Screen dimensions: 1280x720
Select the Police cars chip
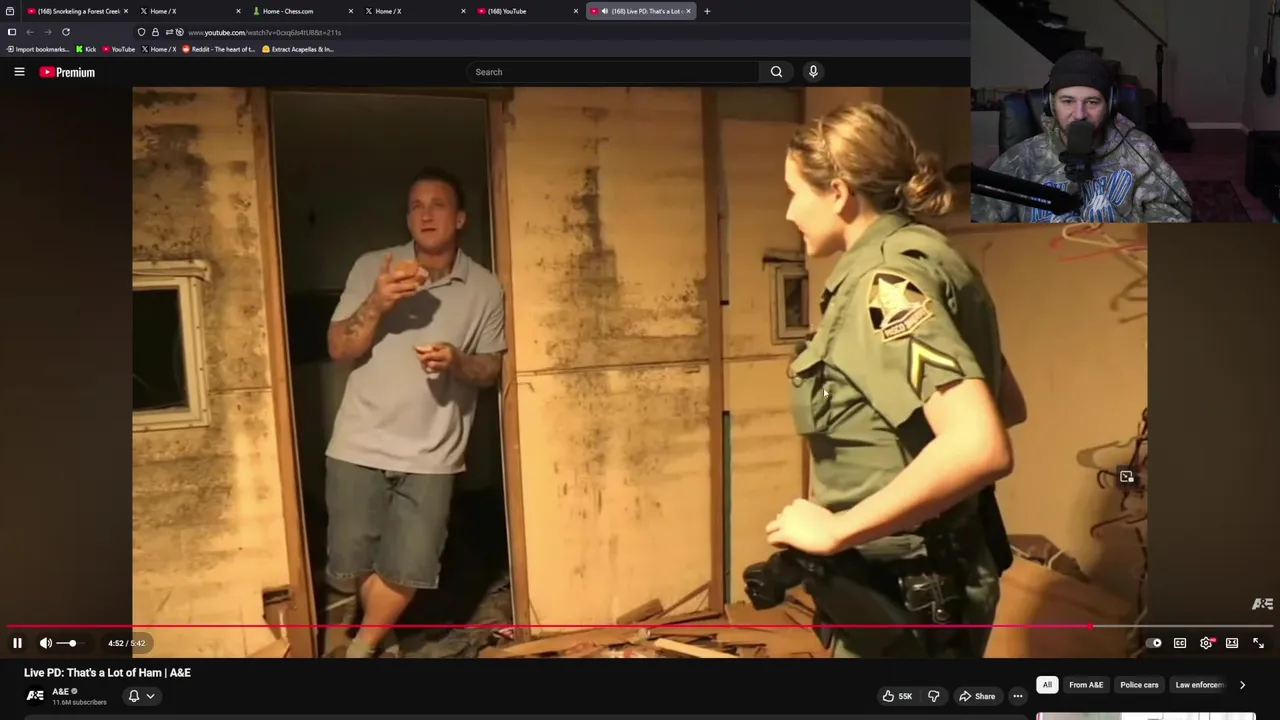point(1139,685)
